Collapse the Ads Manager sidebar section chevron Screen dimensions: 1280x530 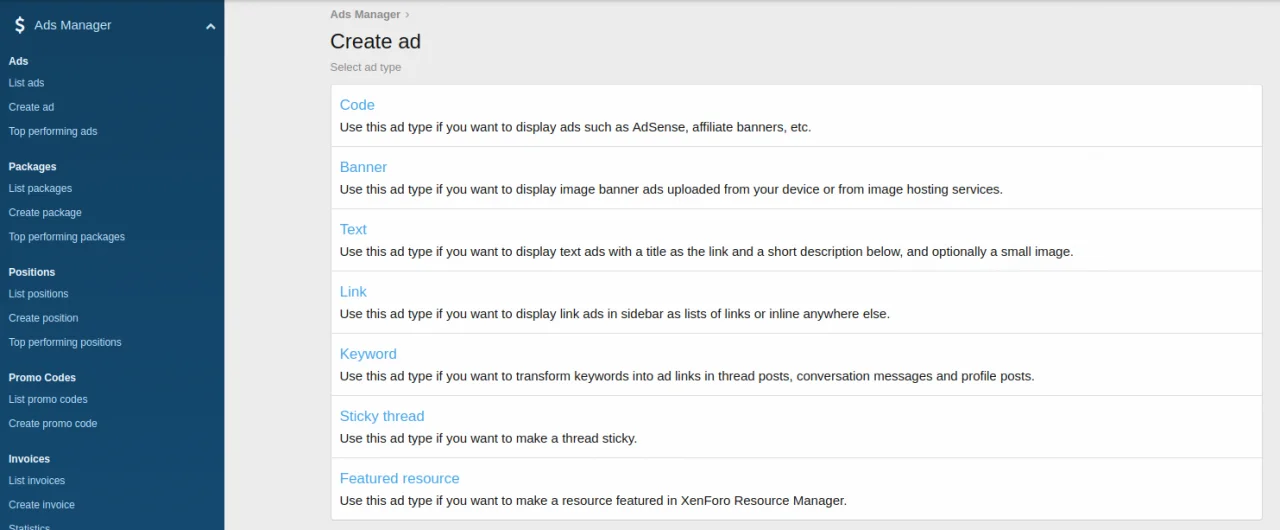[210, 26]
